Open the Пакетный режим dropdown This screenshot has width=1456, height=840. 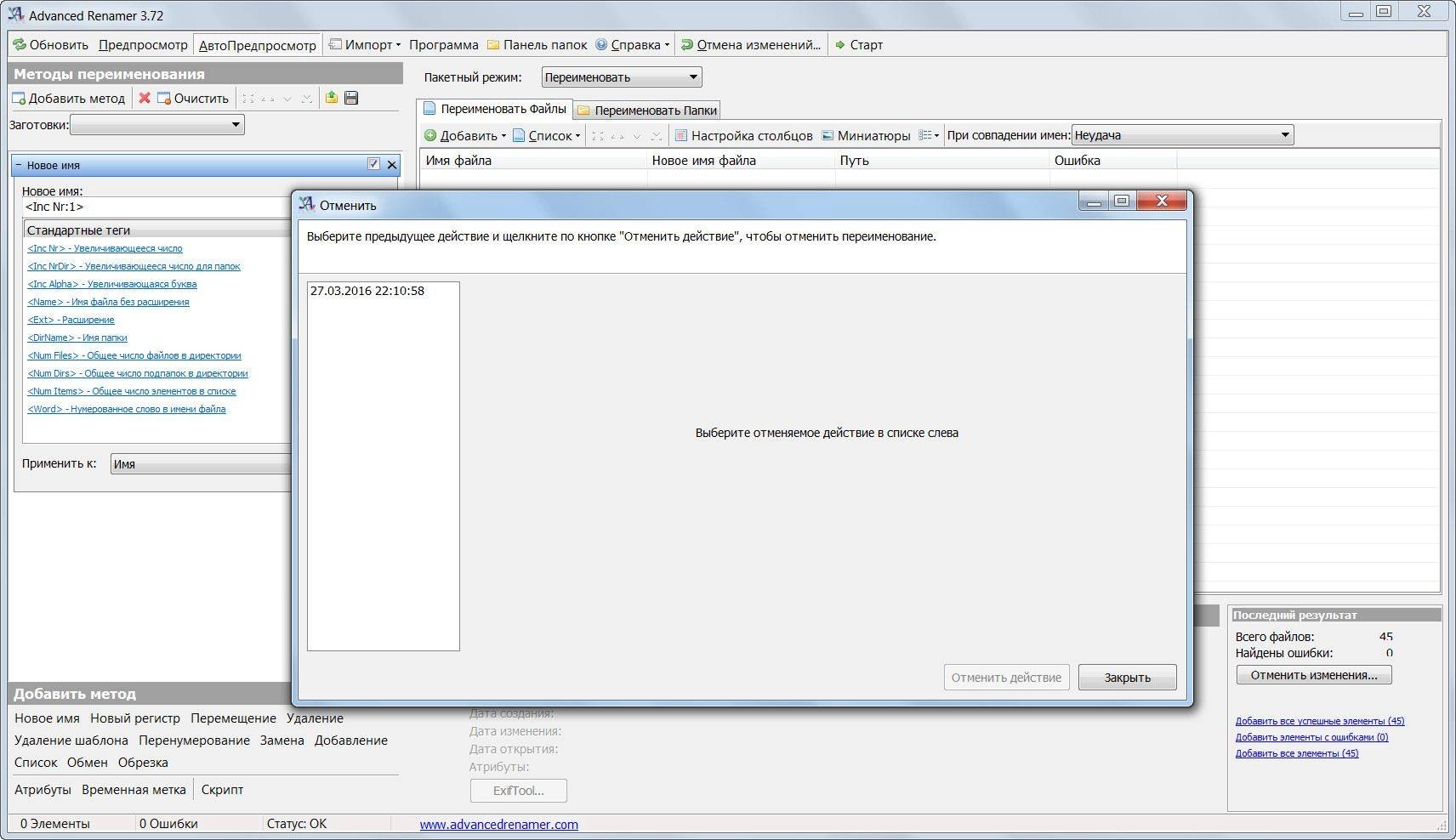(x=622, y=77)
